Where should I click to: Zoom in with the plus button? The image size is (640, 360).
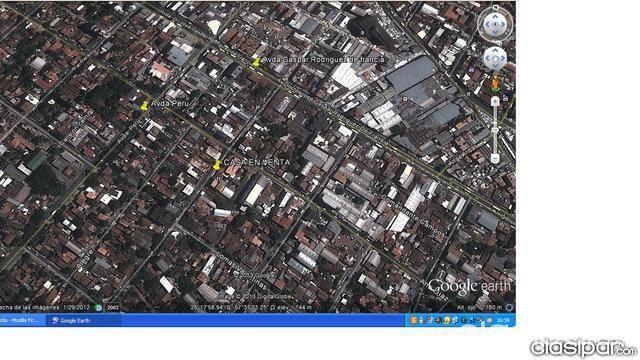click(495, 102)
